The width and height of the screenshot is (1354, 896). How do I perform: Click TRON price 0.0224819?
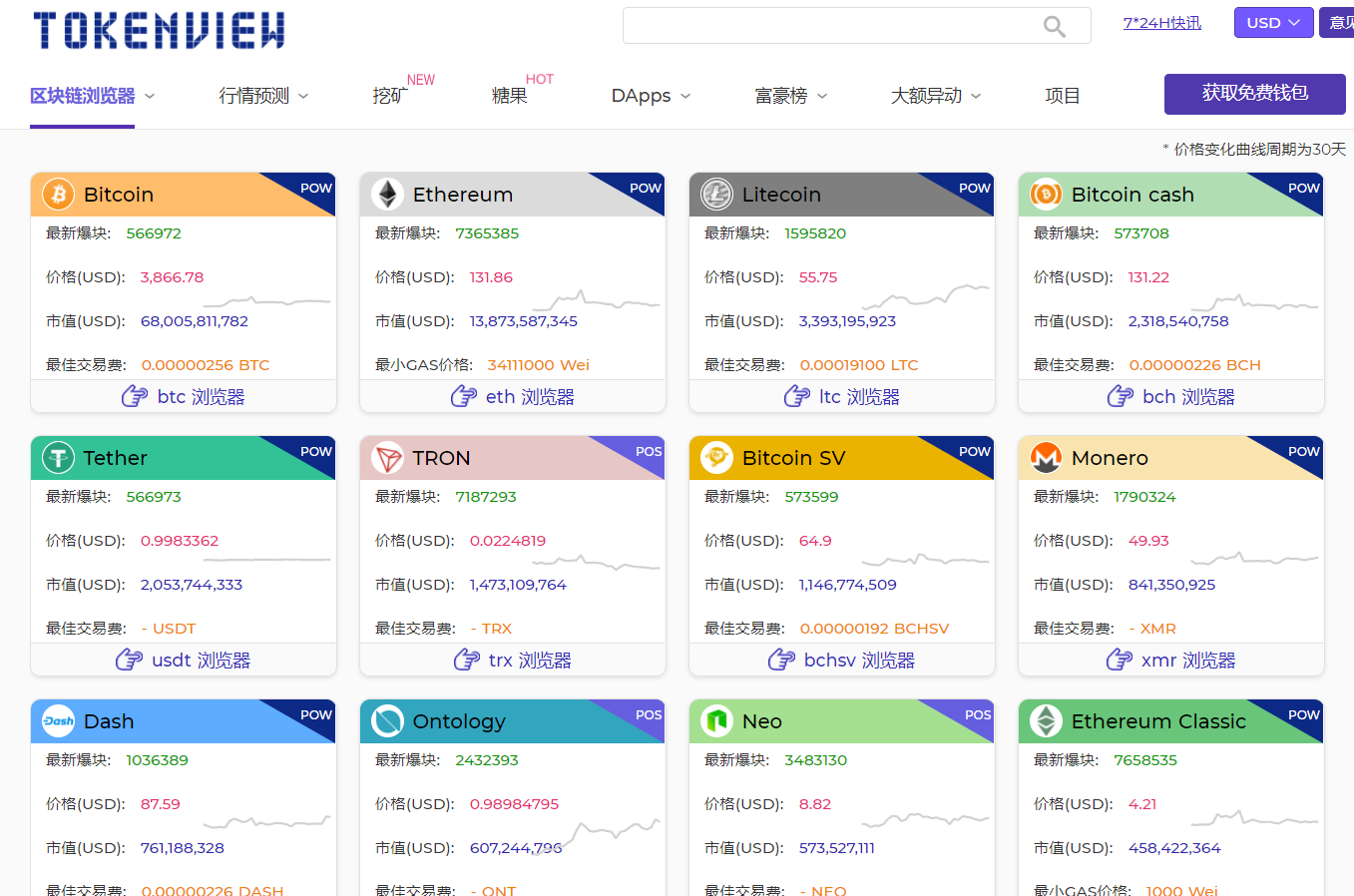508,541
